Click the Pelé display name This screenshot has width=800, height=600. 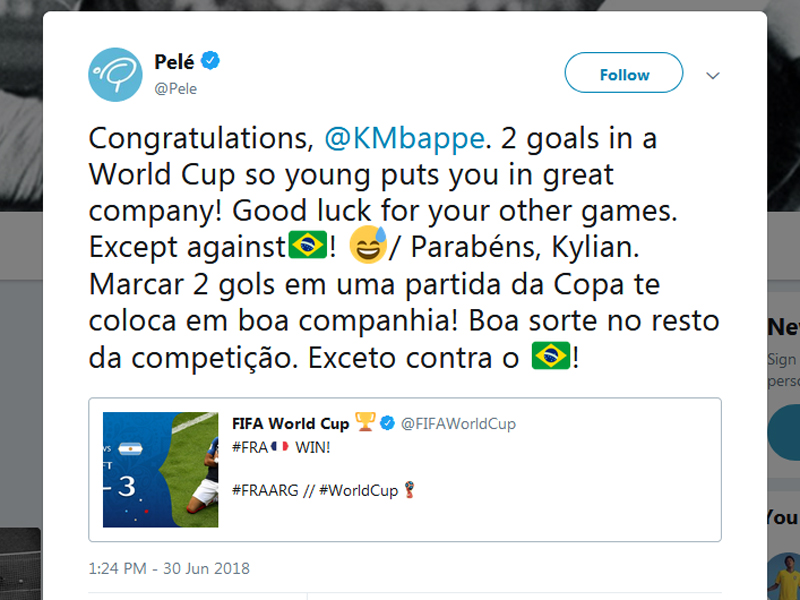pos(174,62)
